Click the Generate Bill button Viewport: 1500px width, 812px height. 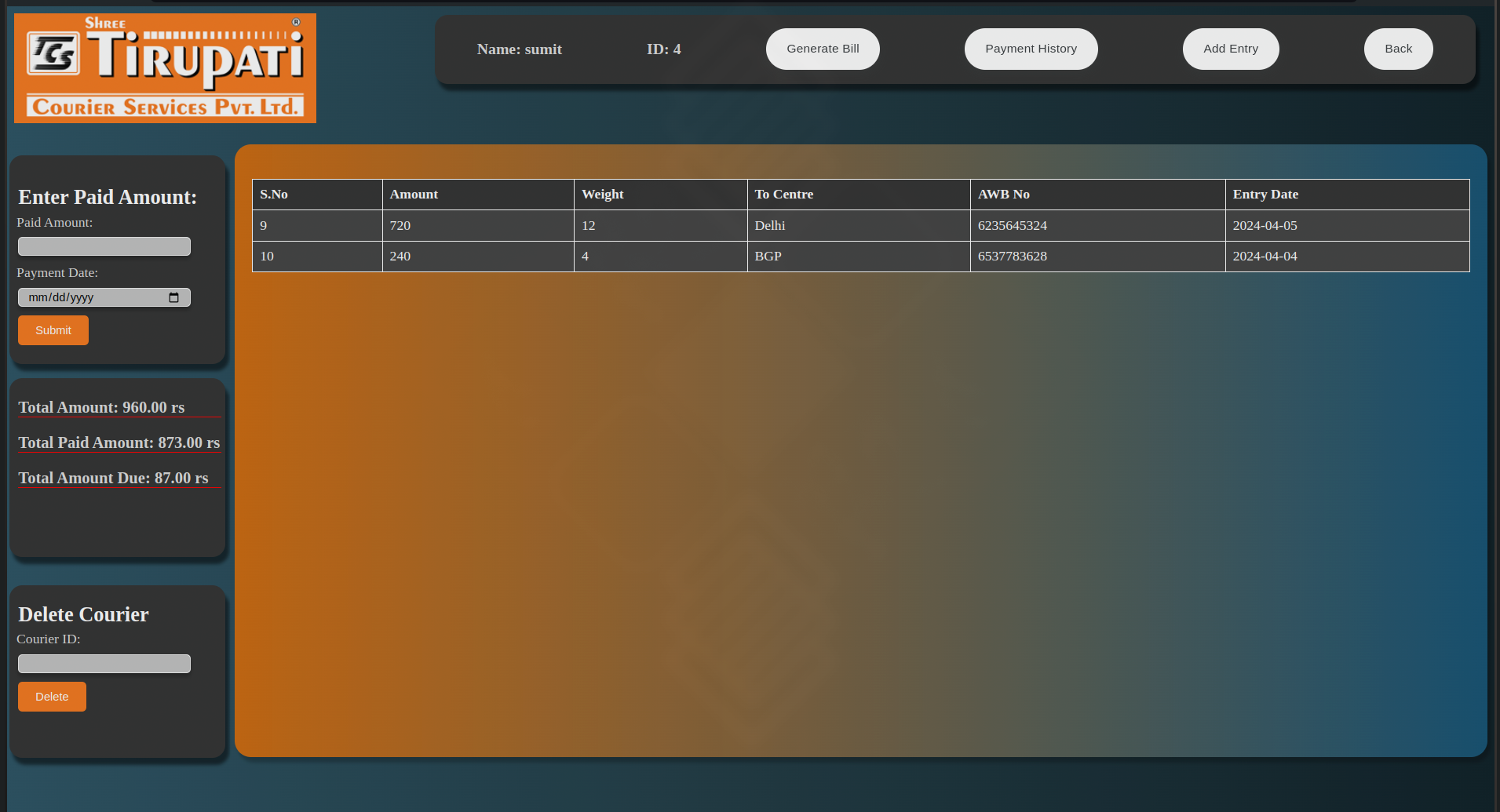click(x=822, y=49)
